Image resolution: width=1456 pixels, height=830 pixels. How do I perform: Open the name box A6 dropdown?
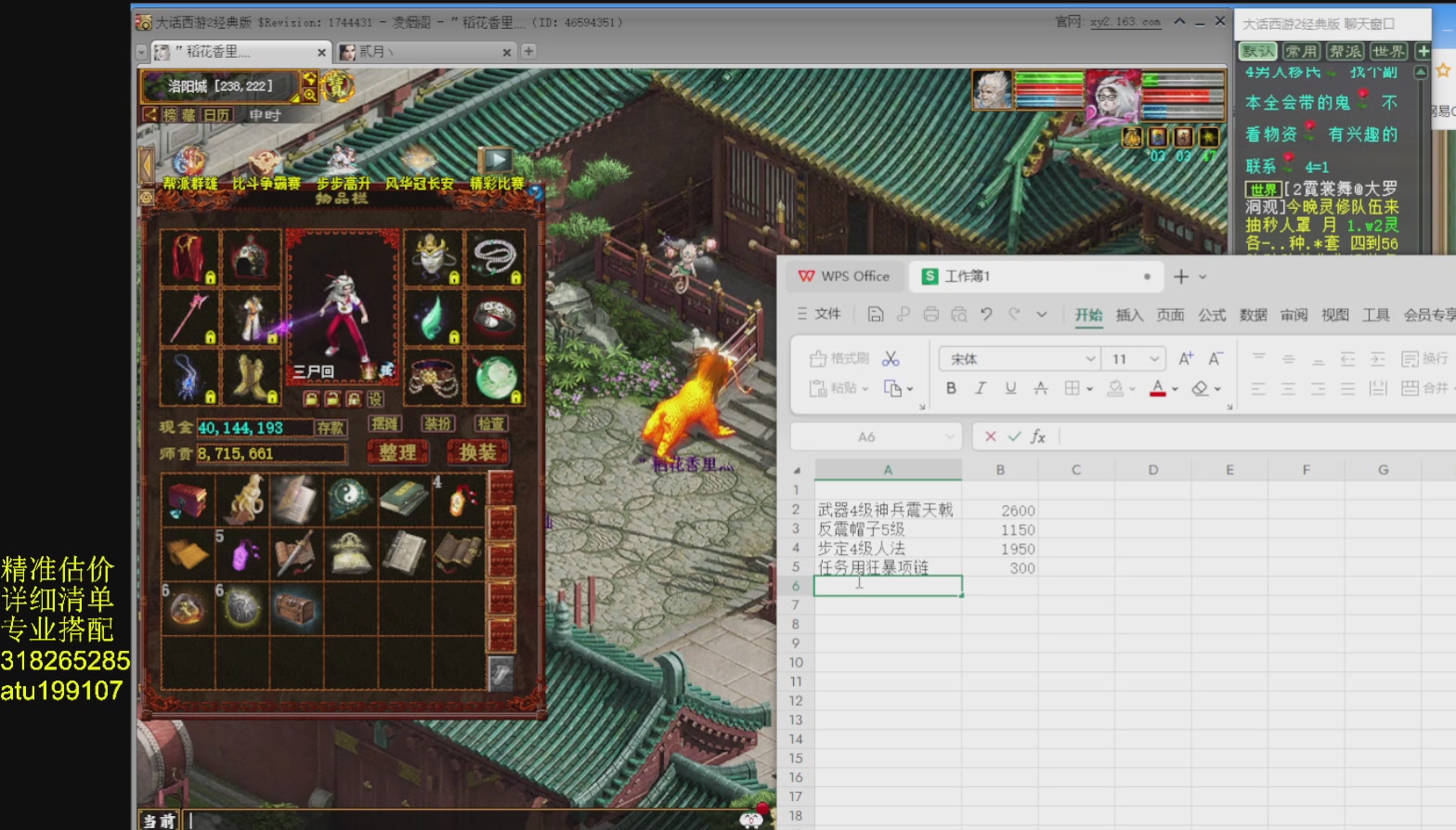(949, 436)
